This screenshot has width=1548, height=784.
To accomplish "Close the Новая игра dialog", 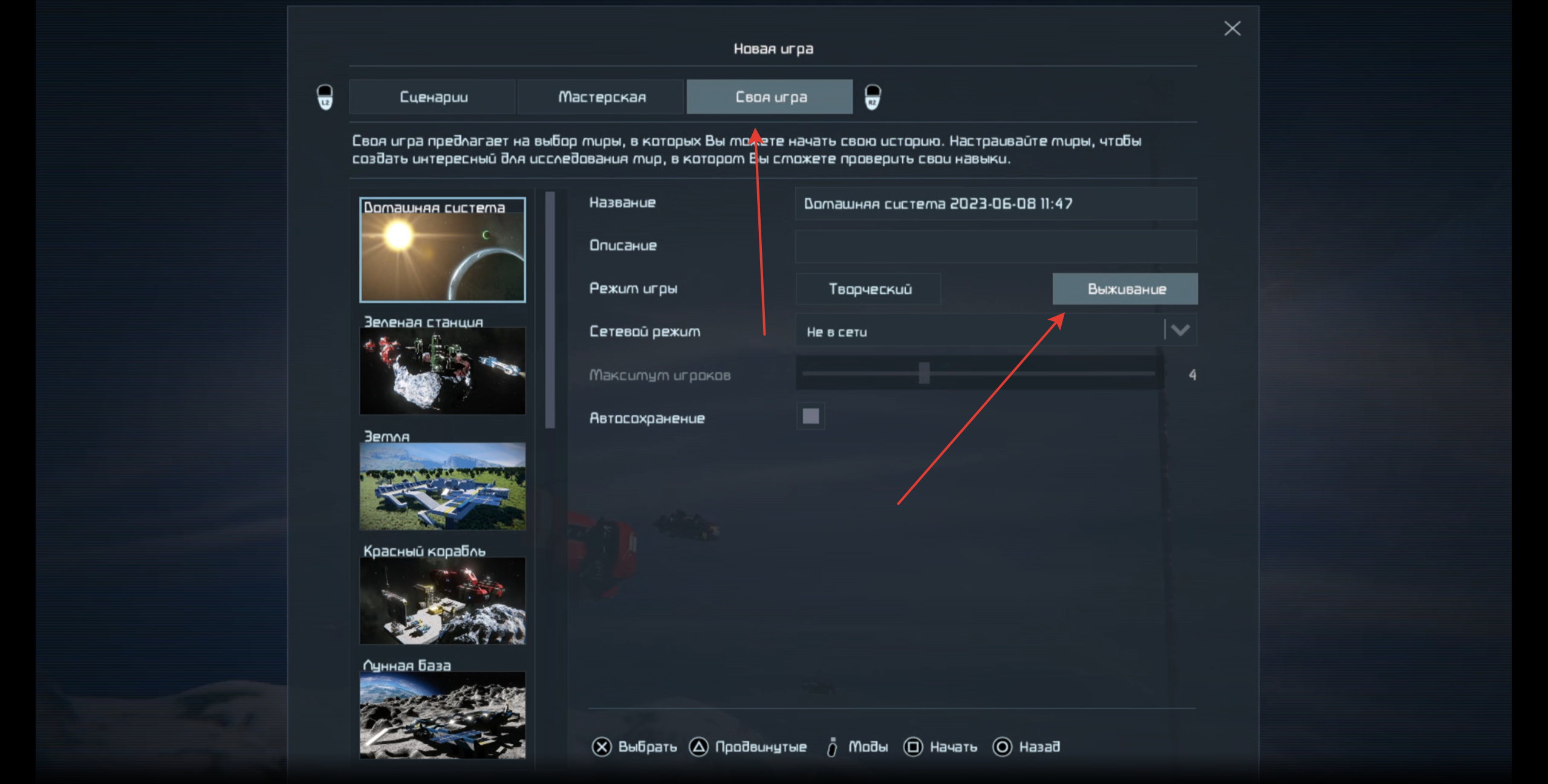I will coord(1232,28).
